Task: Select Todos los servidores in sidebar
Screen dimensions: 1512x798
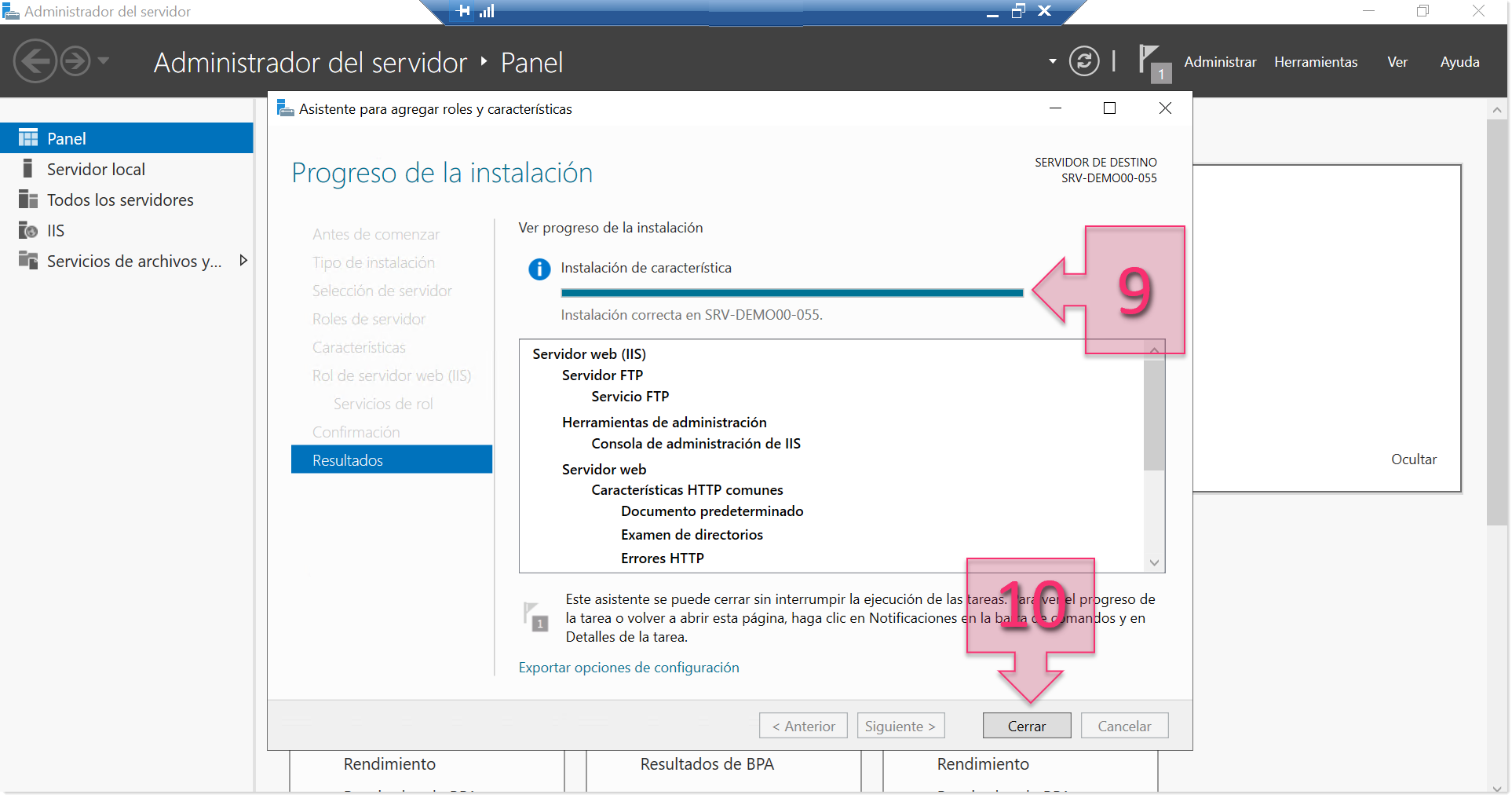Action: pos(119,199)
